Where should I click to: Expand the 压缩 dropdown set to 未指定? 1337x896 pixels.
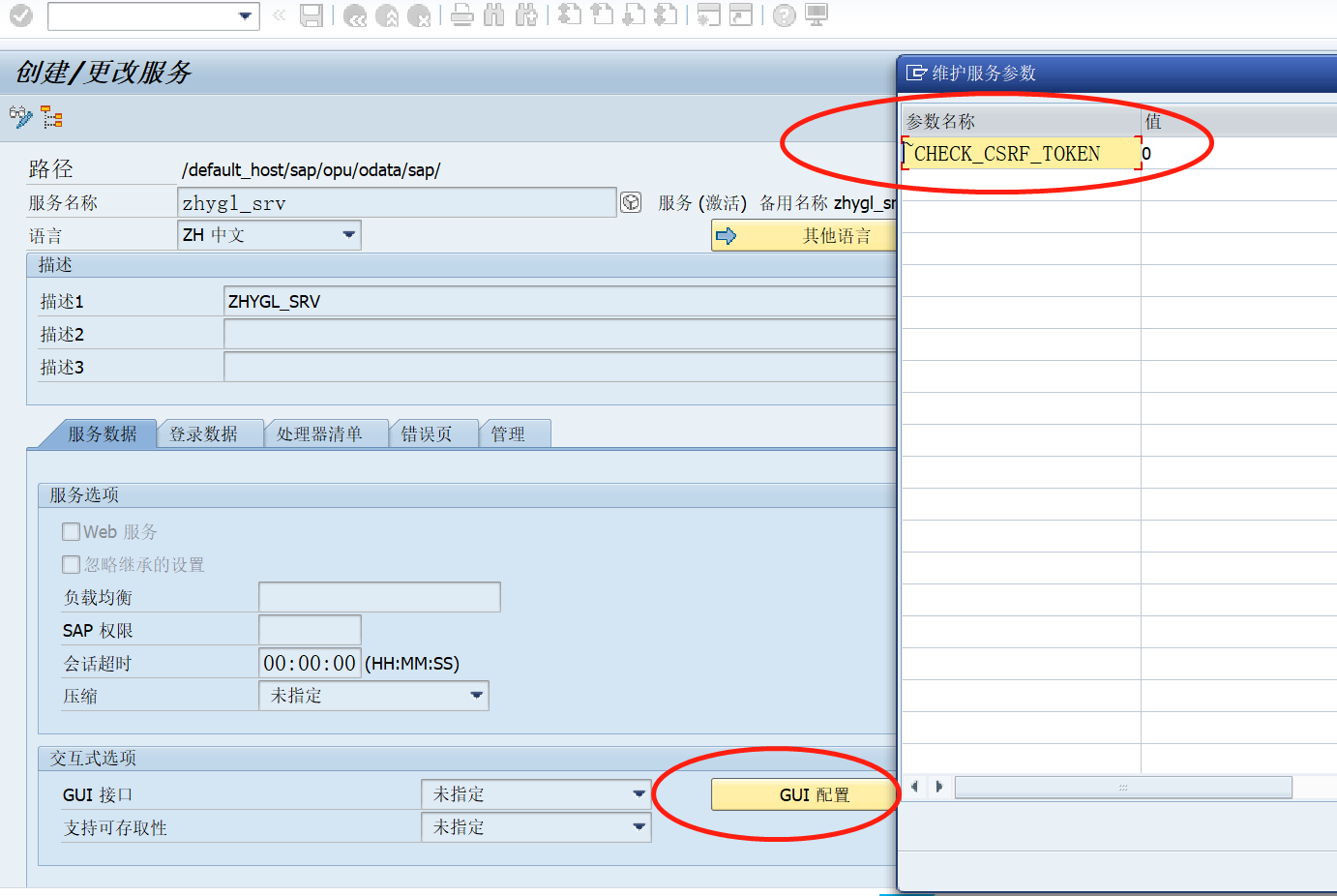point(476,695)
